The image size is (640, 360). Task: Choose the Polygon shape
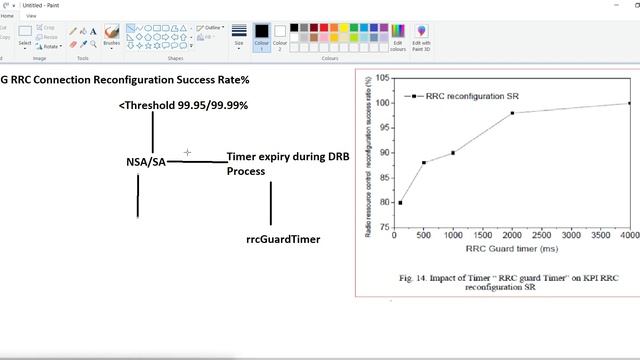(x=175, y=28)
